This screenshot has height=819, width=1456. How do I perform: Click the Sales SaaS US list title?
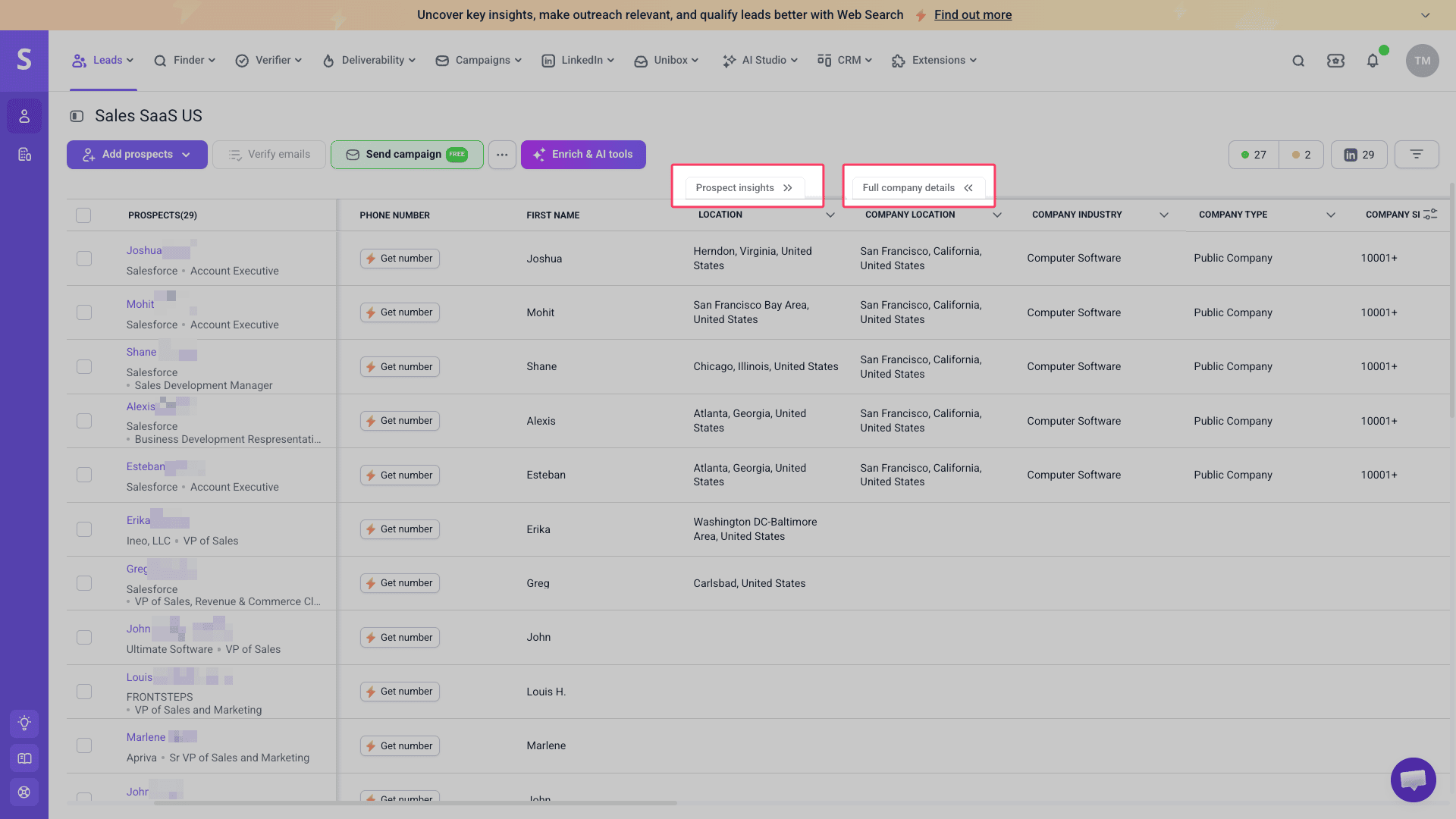149,116
